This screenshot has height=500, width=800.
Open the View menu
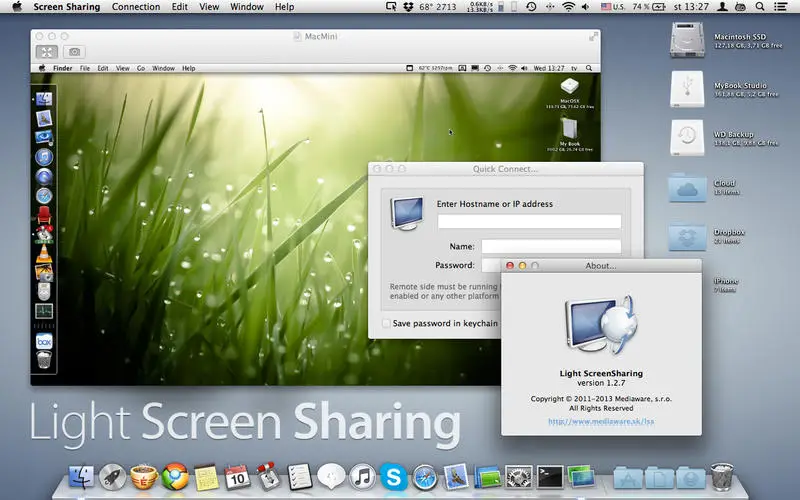(209, 7)
